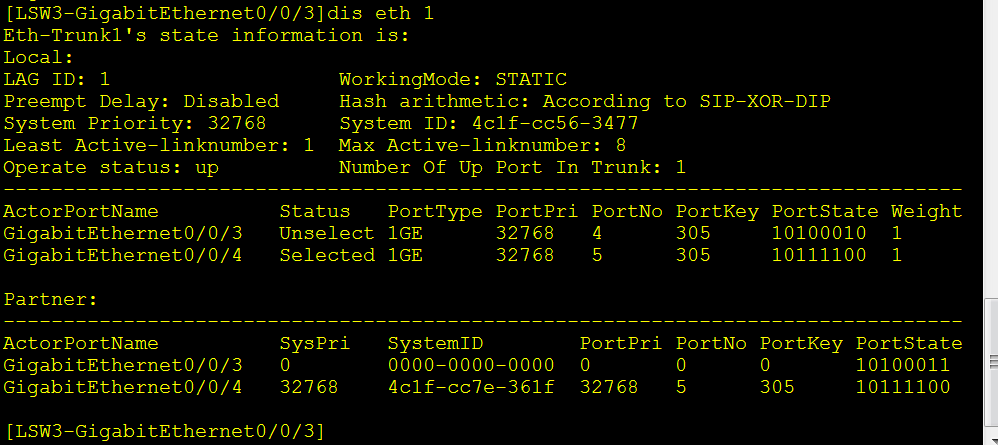The height and width of the screenshot is (445, 998).
Task: Click the partner SystemID 4c1f-cc7e-361f
Action: (x=470, y=387)
